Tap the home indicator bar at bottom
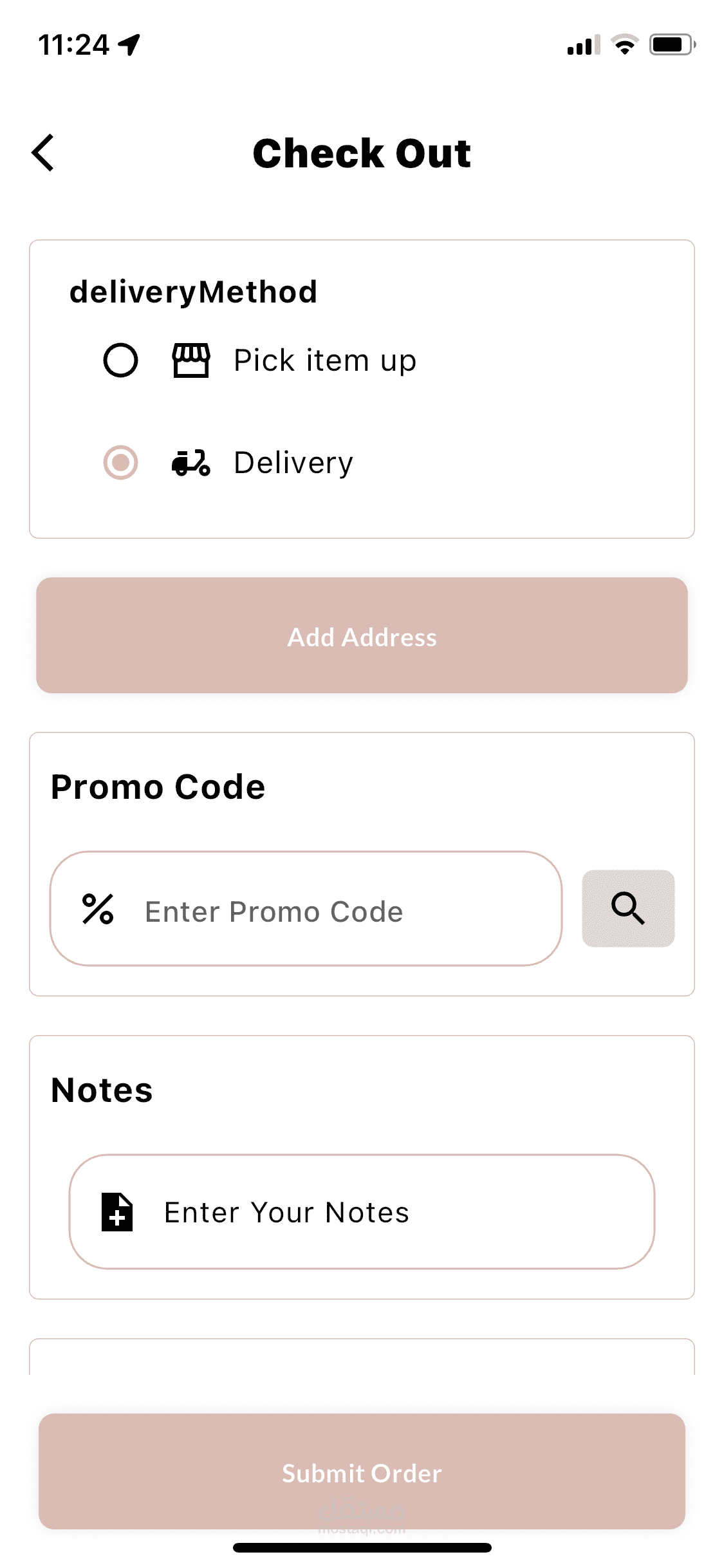The height and width of the screenshot is (1568, 724). 362,1547
